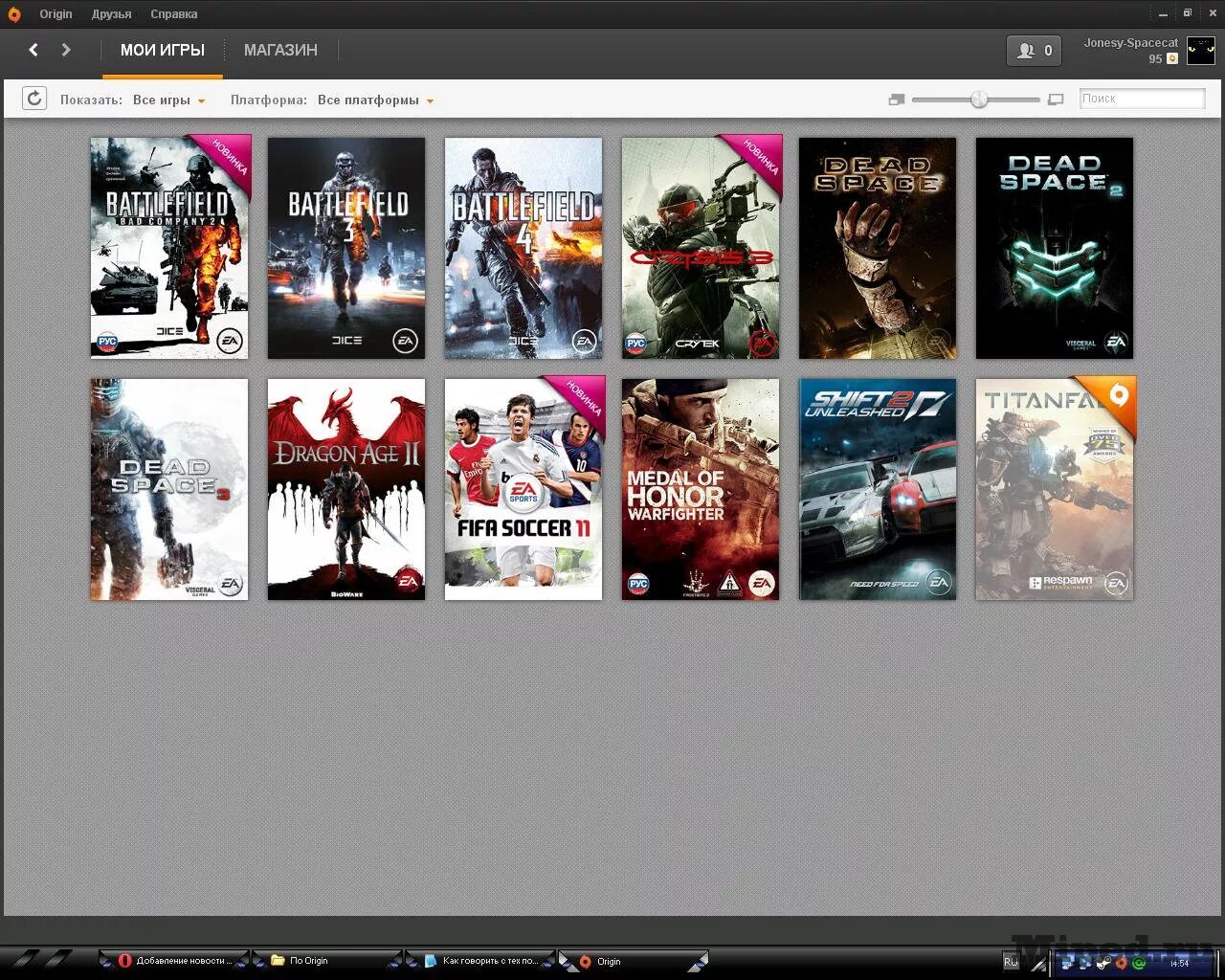The height and width of the screenshot is (980, 1225).
Task: Click the back navigation arrow
Action: tap(33, 50)
